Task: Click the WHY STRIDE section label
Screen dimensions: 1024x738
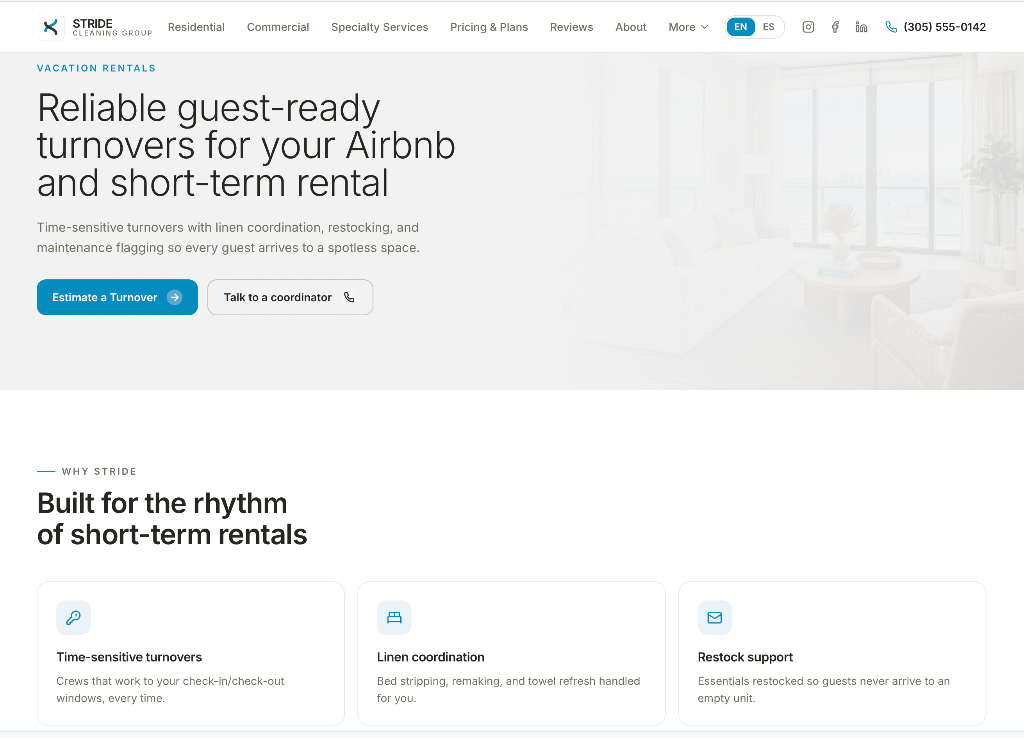Action: [99, 472]
